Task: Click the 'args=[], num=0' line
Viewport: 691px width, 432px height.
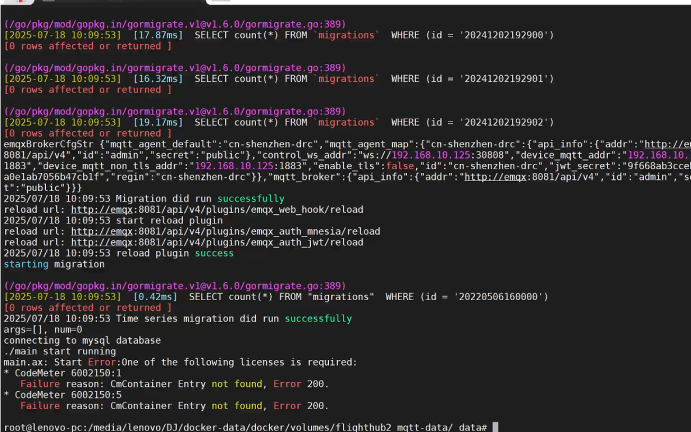Action: 43,329
